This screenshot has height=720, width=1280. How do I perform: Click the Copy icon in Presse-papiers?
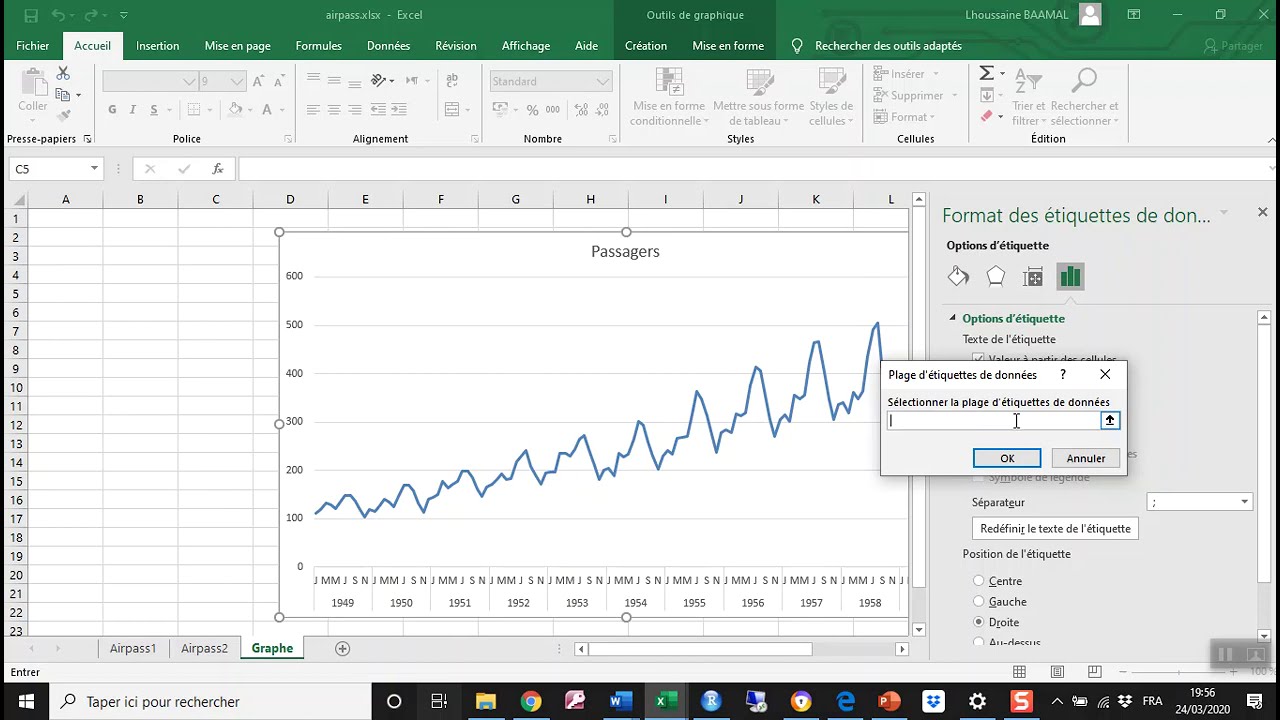pos(63,95)
